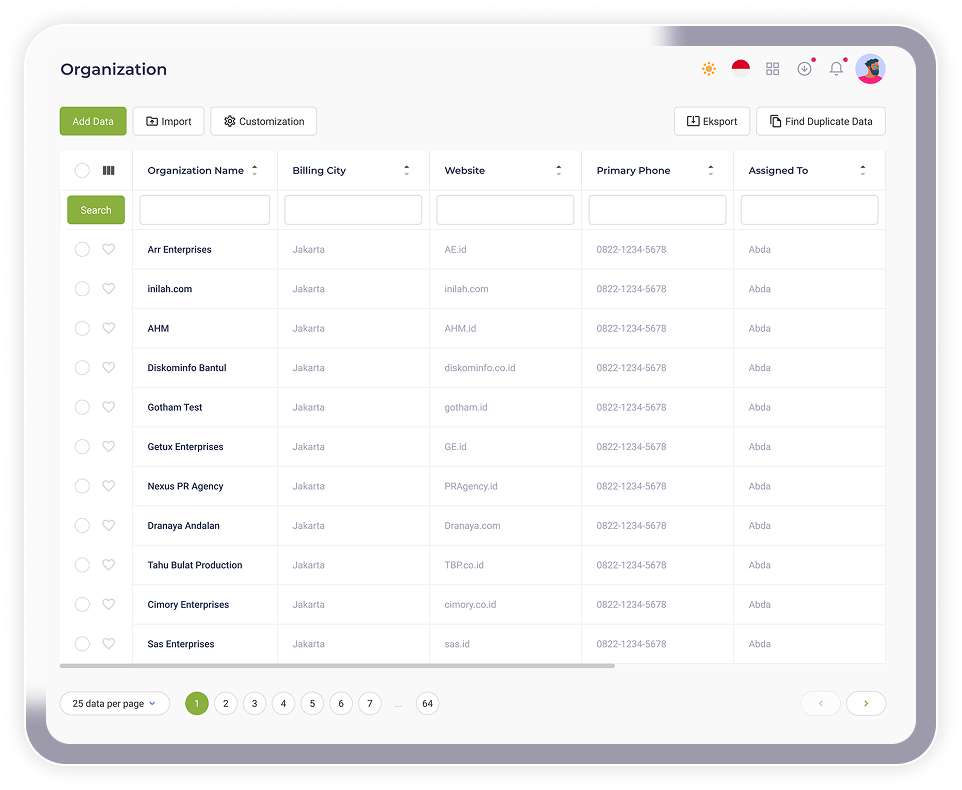Open the 25 data per page dropdown
The width and height of the screenshot is (962, 790).
tap(114, 704)
